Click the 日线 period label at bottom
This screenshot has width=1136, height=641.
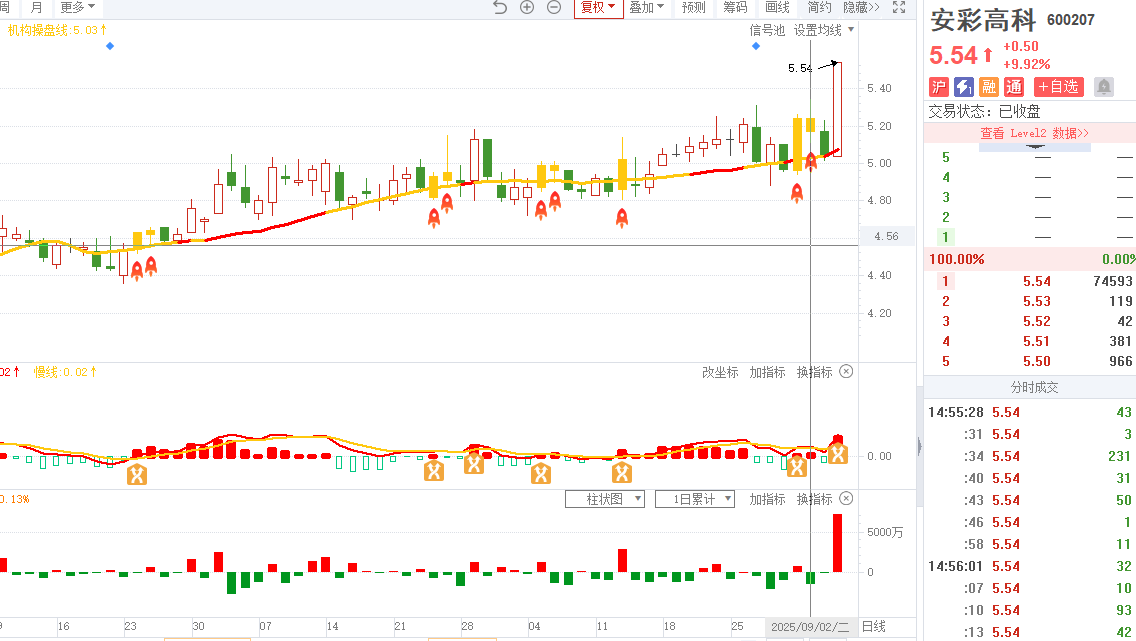[x=874, y=627]
